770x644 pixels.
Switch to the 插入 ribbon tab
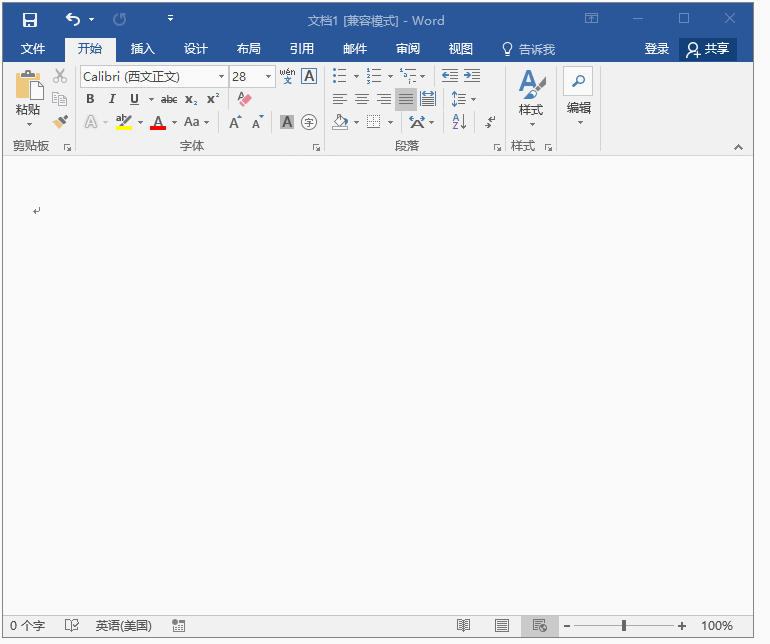[142, 49]
